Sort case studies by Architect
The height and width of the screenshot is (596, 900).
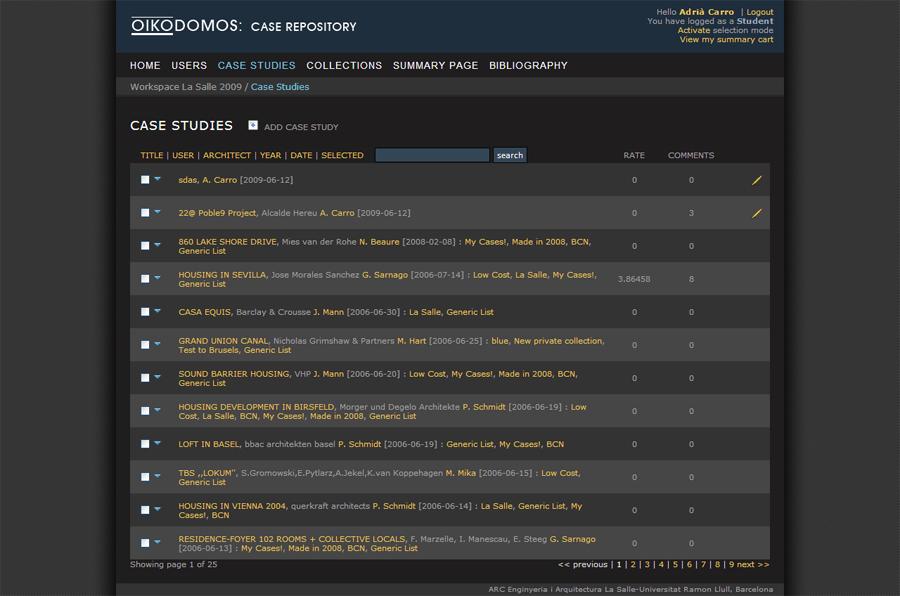point(227,156)
